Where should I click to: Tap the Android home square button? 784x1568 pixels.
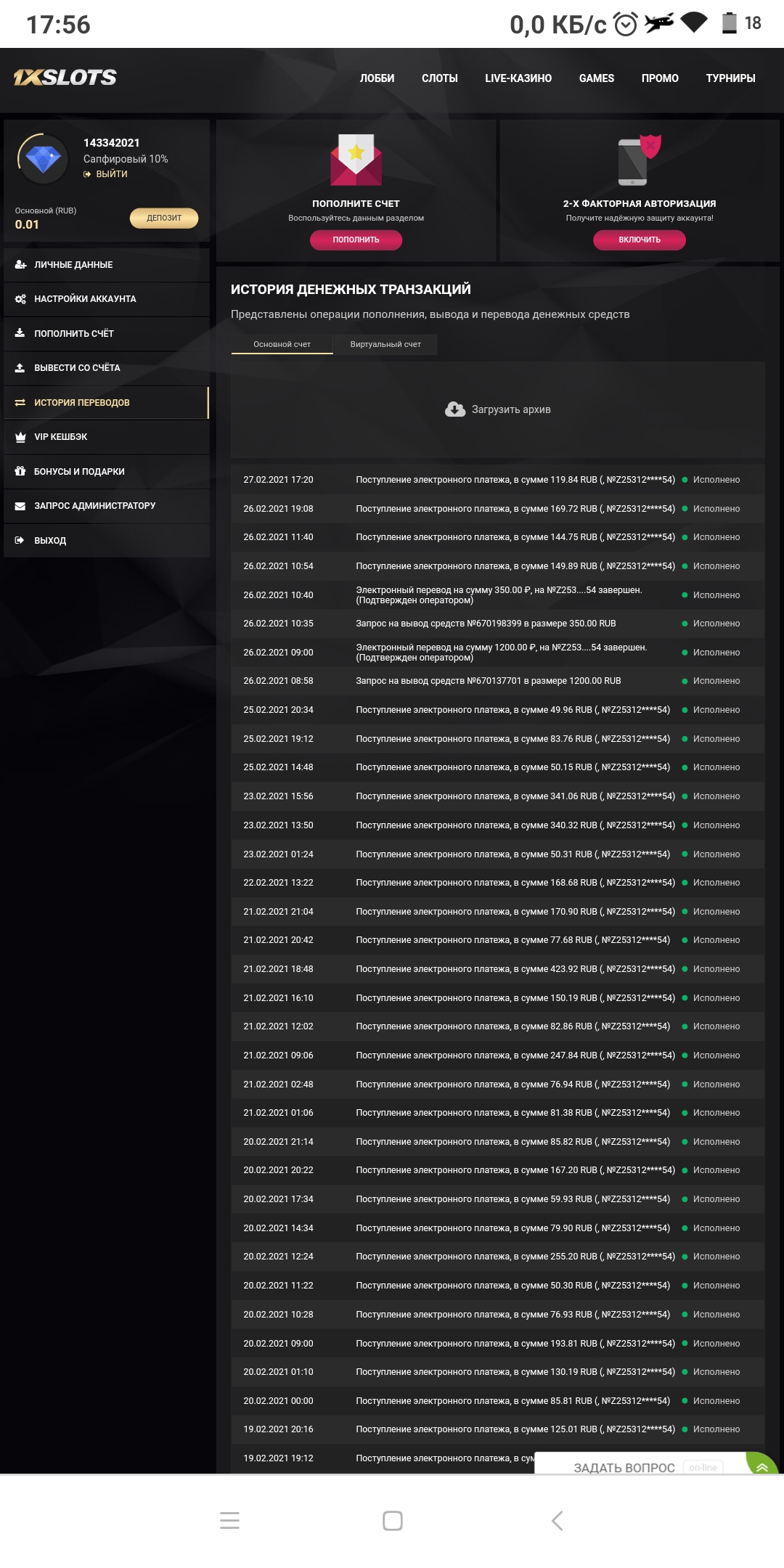393,1521
